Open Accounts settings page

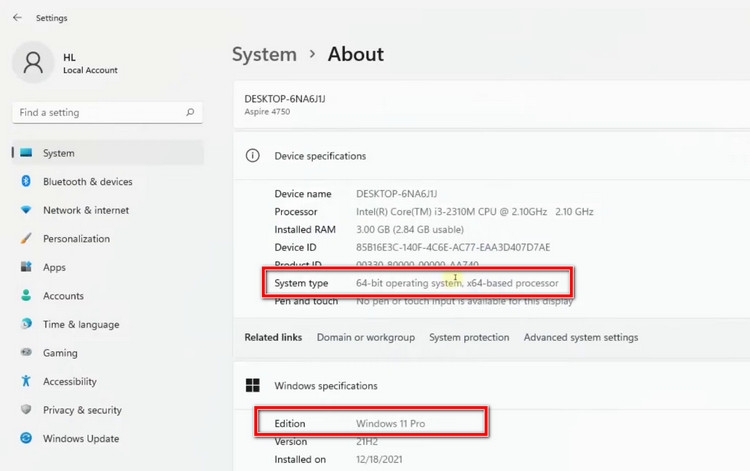[x=63, y=296]
